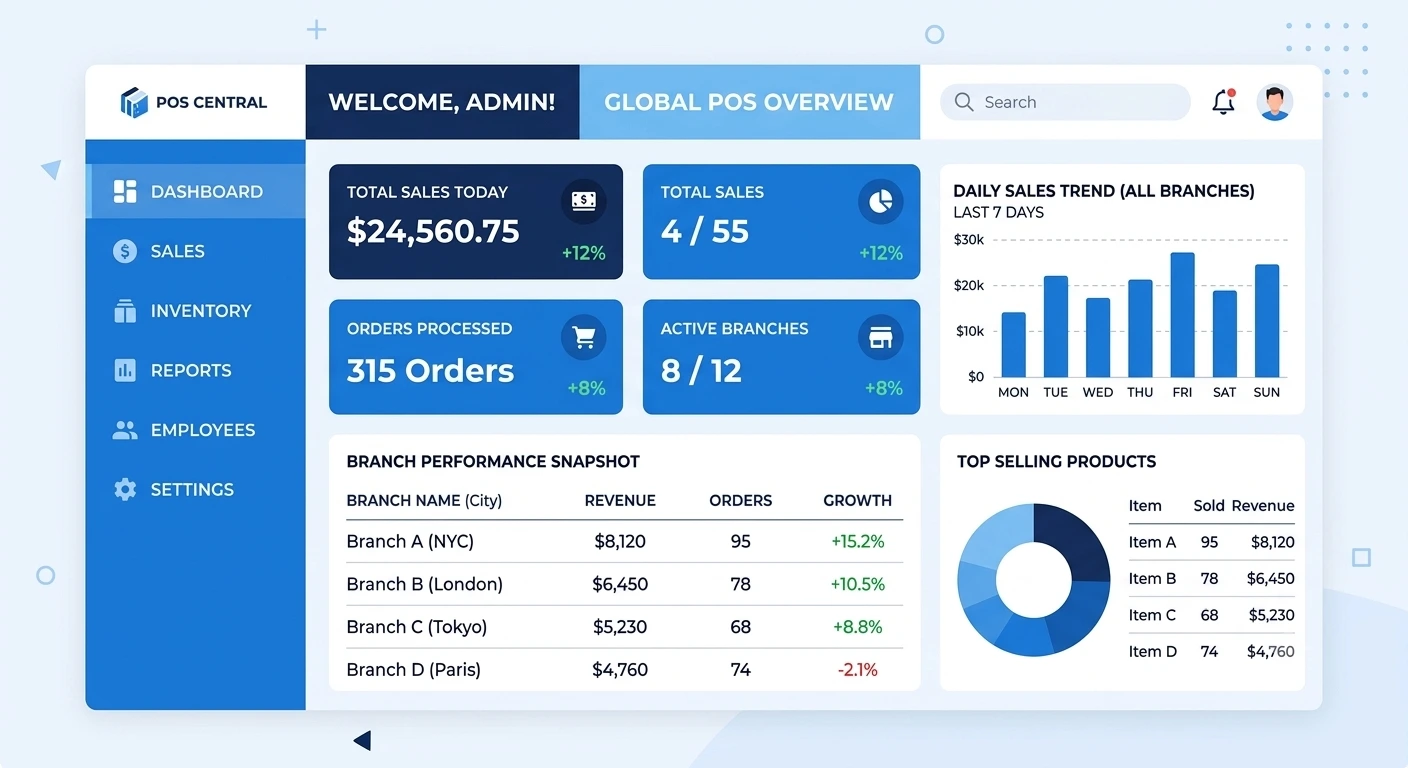The image size is (1408, 768).
Task: Select the Branch A (NYC) row name
Action: tap(410, 542)
